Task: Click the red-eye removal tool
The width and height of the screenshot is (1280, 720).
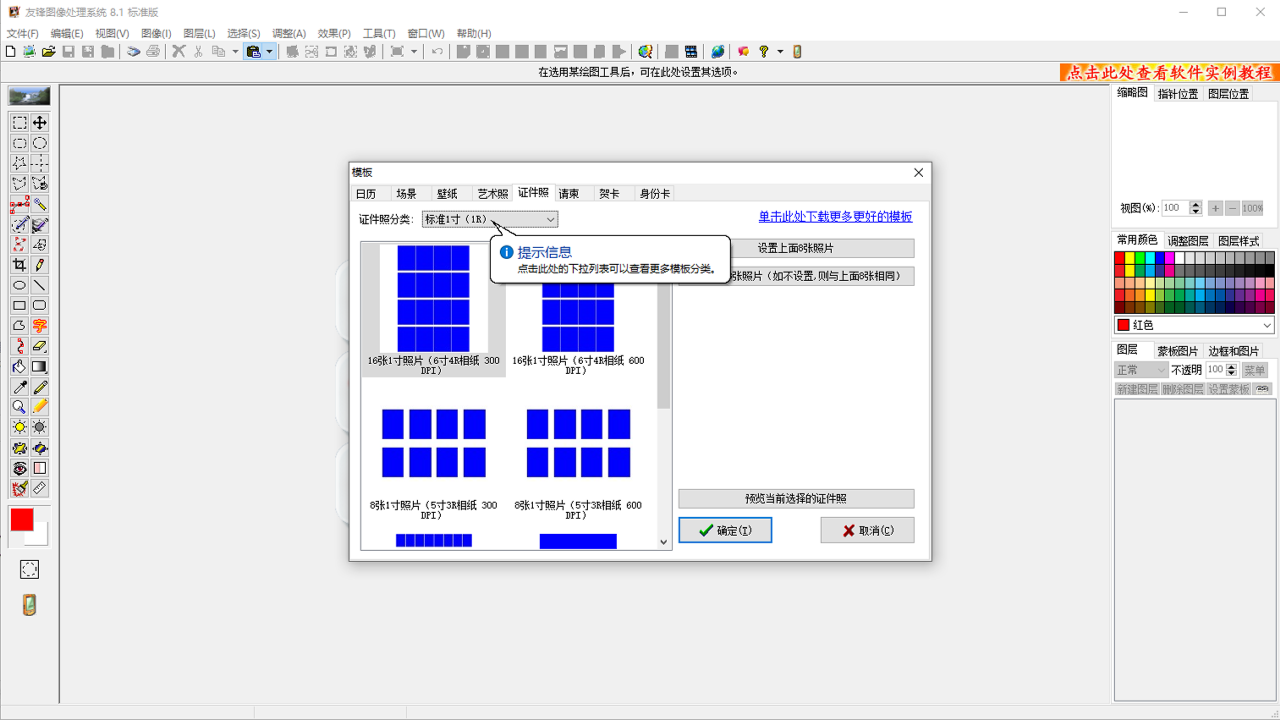Action: tap(19, 468)
